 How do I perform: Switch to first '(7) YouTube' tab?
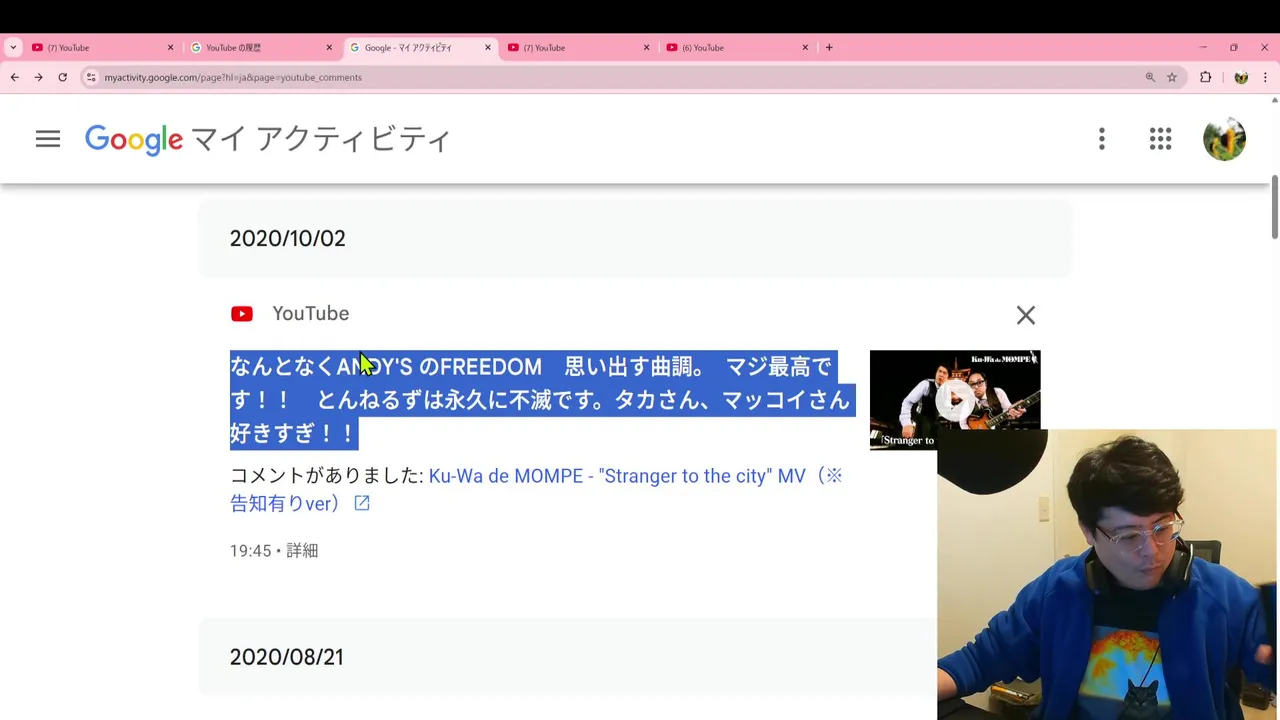coord(102,47)
